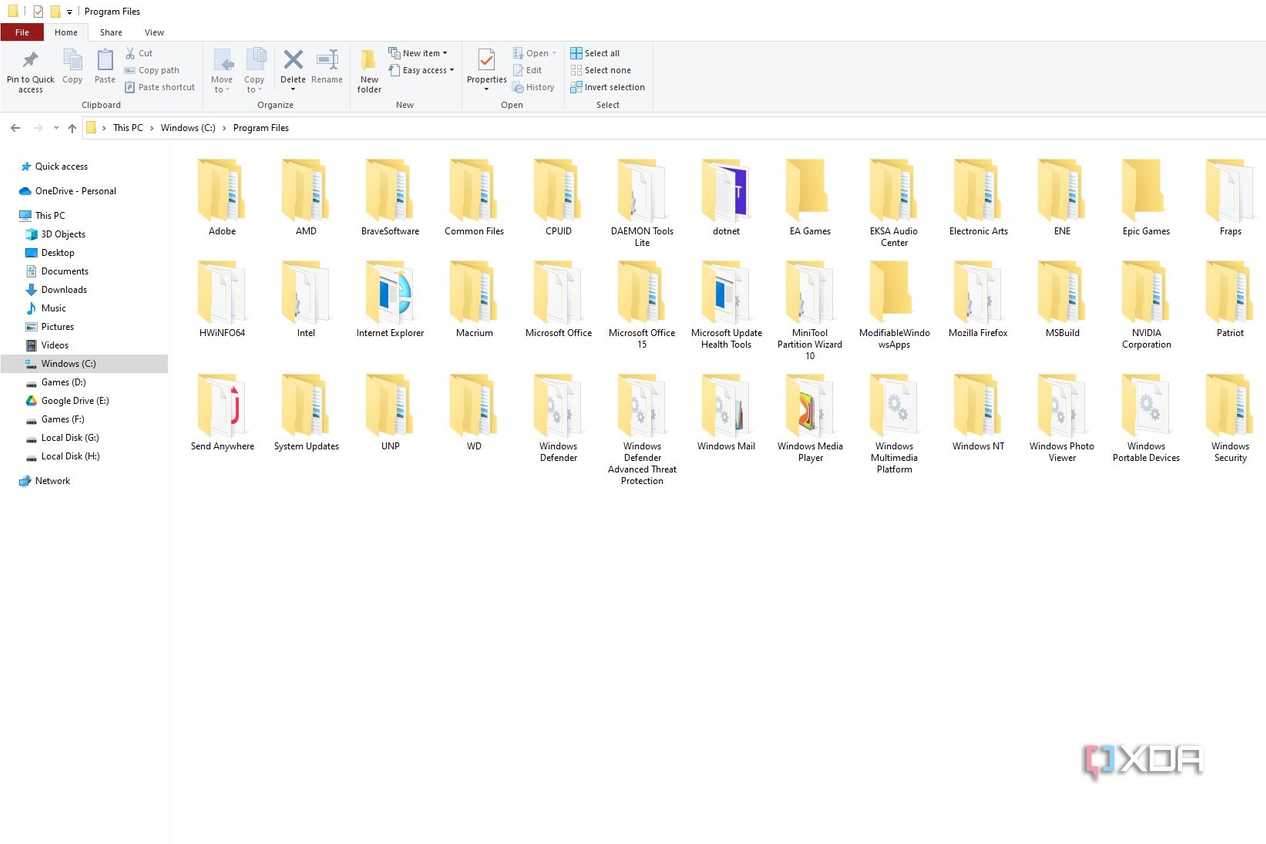The image size is (1266, 844).
Task: Create a New folder from ribbon
Action: (369, 70)
